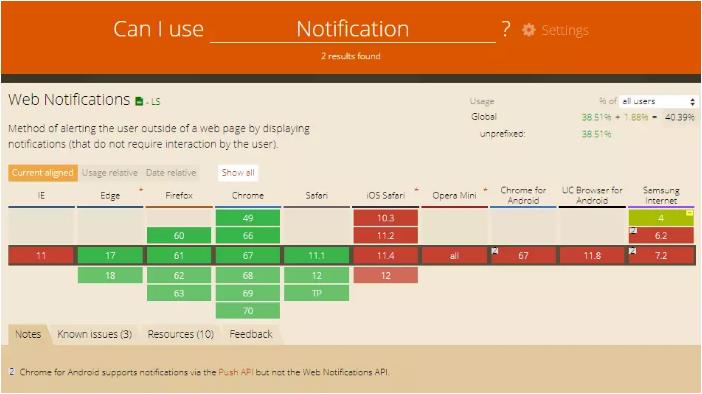Select the Chrome 49 cell

point(248,218)
